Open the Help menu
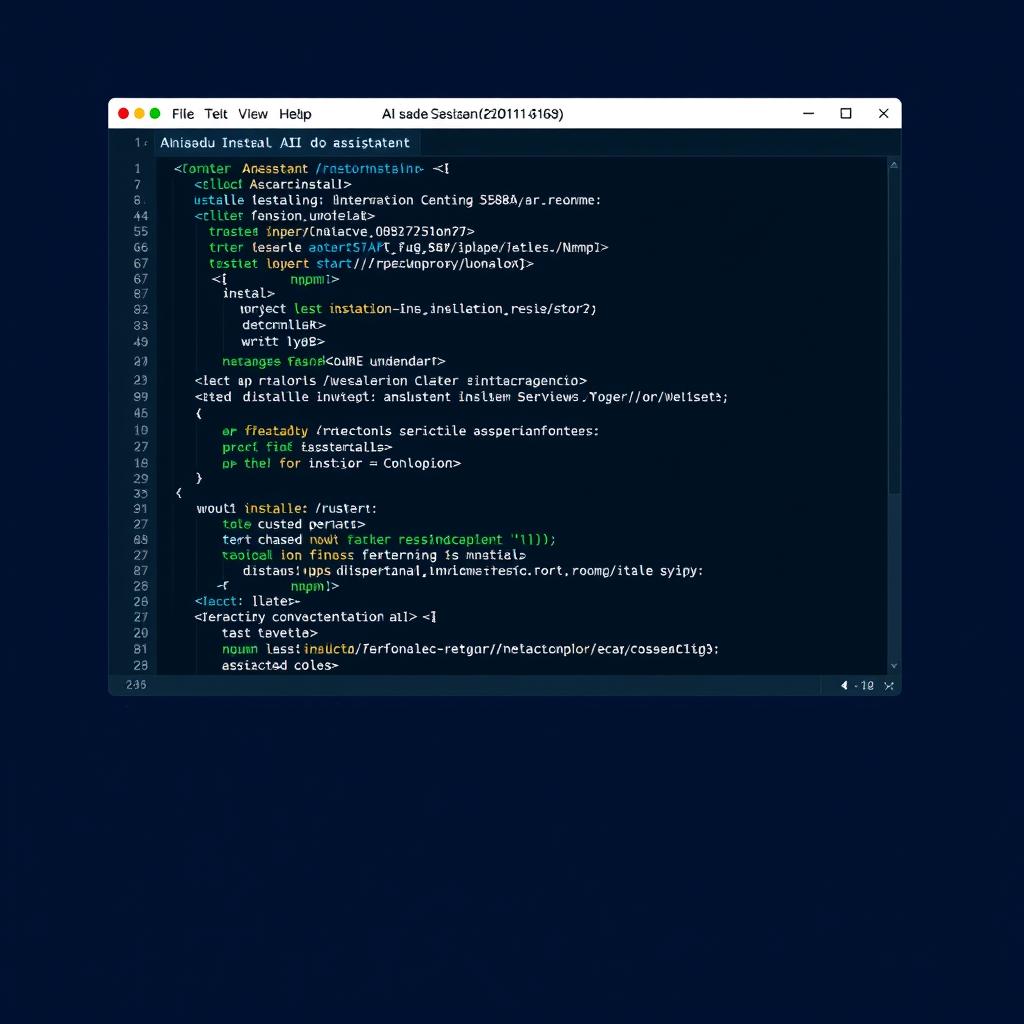1024x1024 pixels. click(x=295, y=114)
